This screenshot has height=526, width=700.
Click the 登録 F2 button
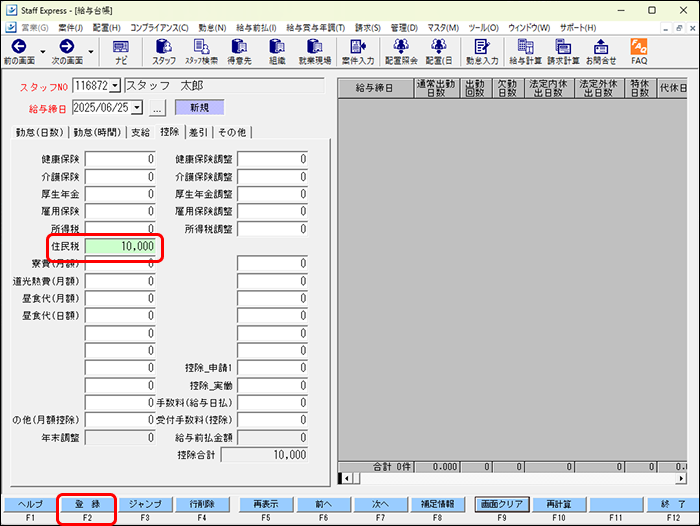(x=87, y=505)
